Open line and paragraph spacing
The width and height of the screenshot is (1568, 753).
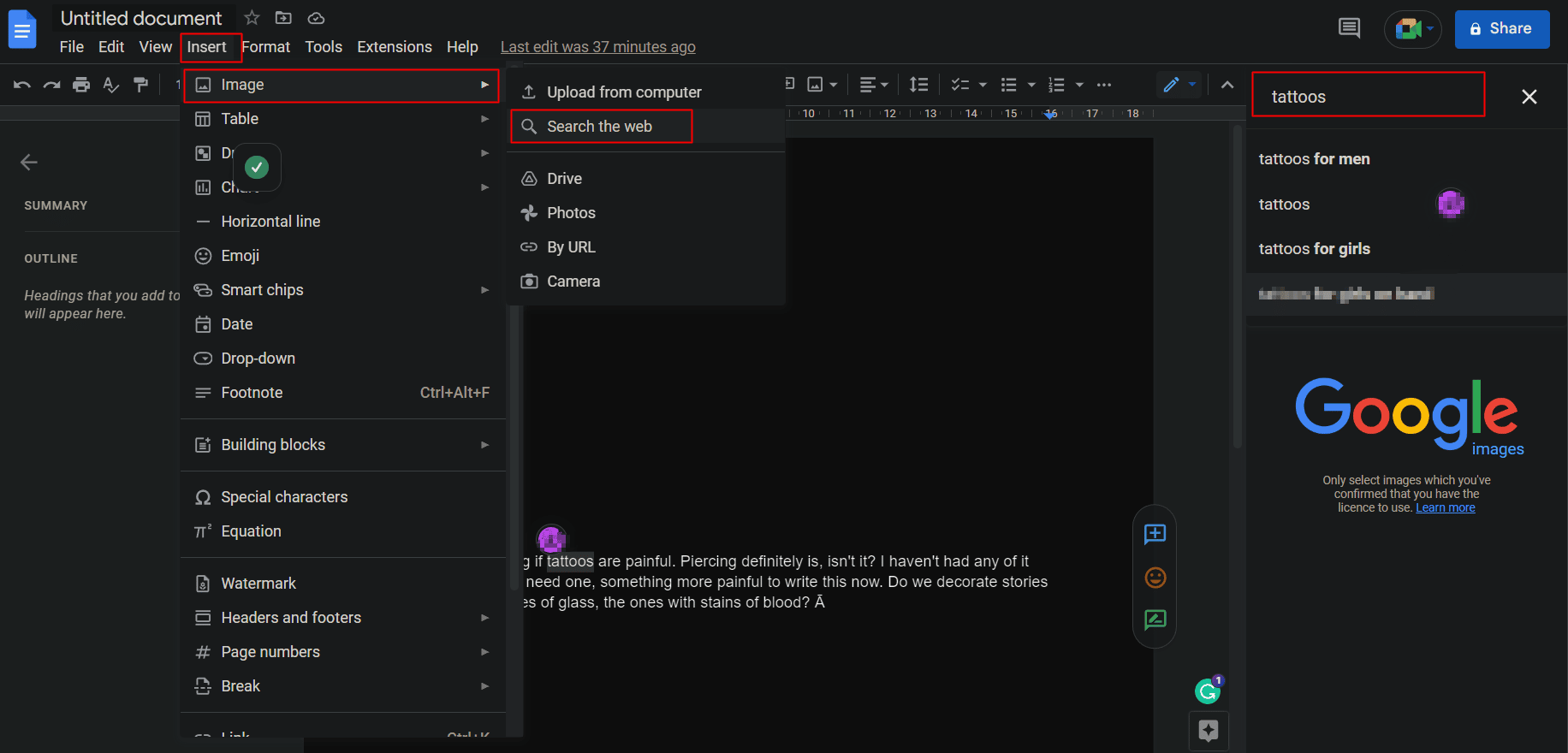tap(918, 85)
